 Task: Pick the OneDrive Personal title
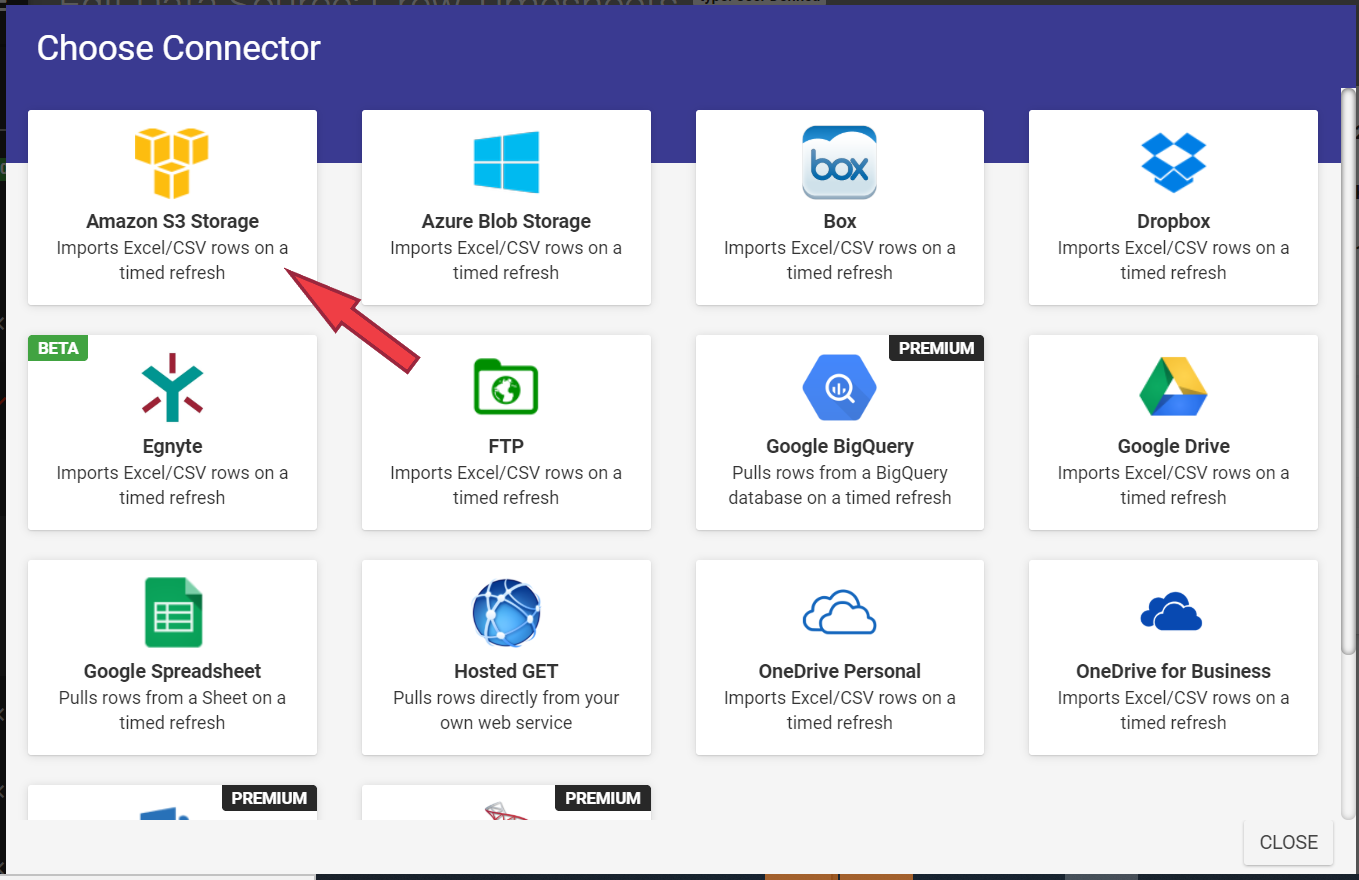[x=840, y=672]
